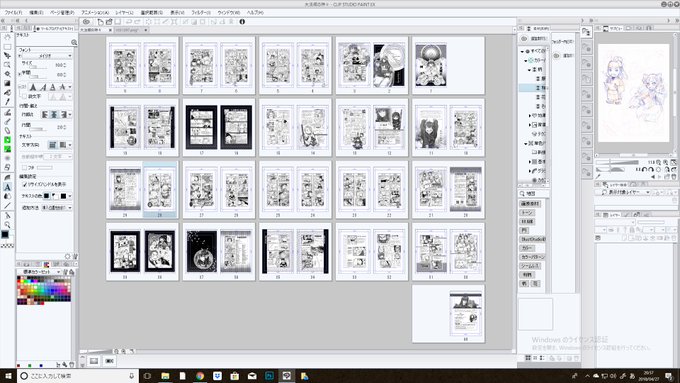The width and height of the screenshot is (680, 383).
Task: Click the CLIP STUDIO launcher icon in command bar
Action: pos(86,22)
